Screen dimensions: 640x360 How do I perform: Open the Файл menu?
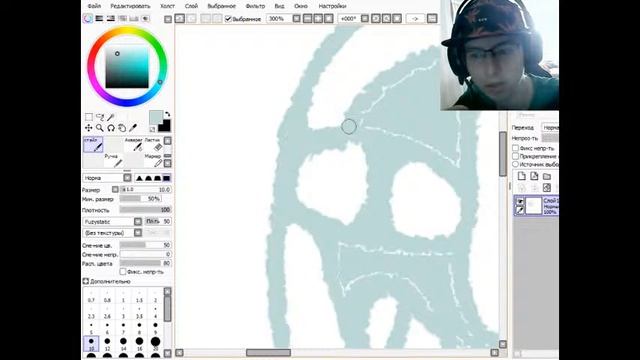(x=94, y=6)
